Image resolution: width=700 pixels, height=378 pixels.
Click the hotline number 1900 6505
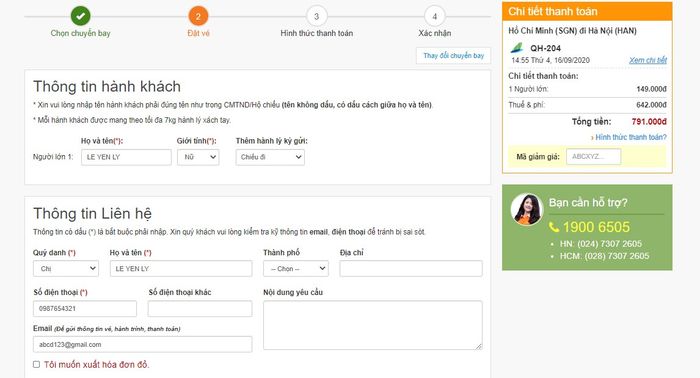tap(596, 227)
